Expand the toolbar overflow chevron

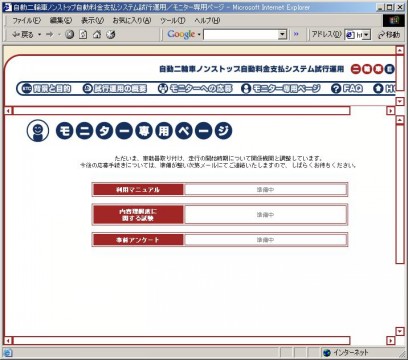[296, 34]
